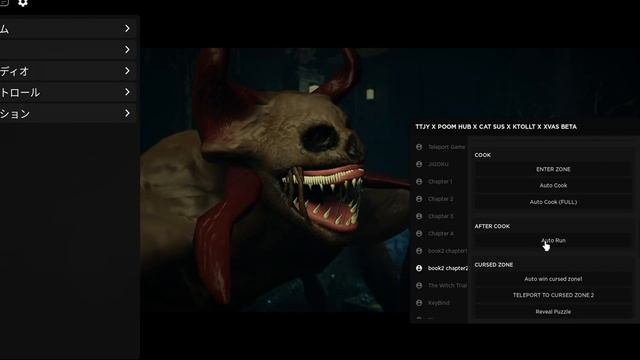Click the horned monster game view
640x360 pixels.
click(x=276, y=180)
